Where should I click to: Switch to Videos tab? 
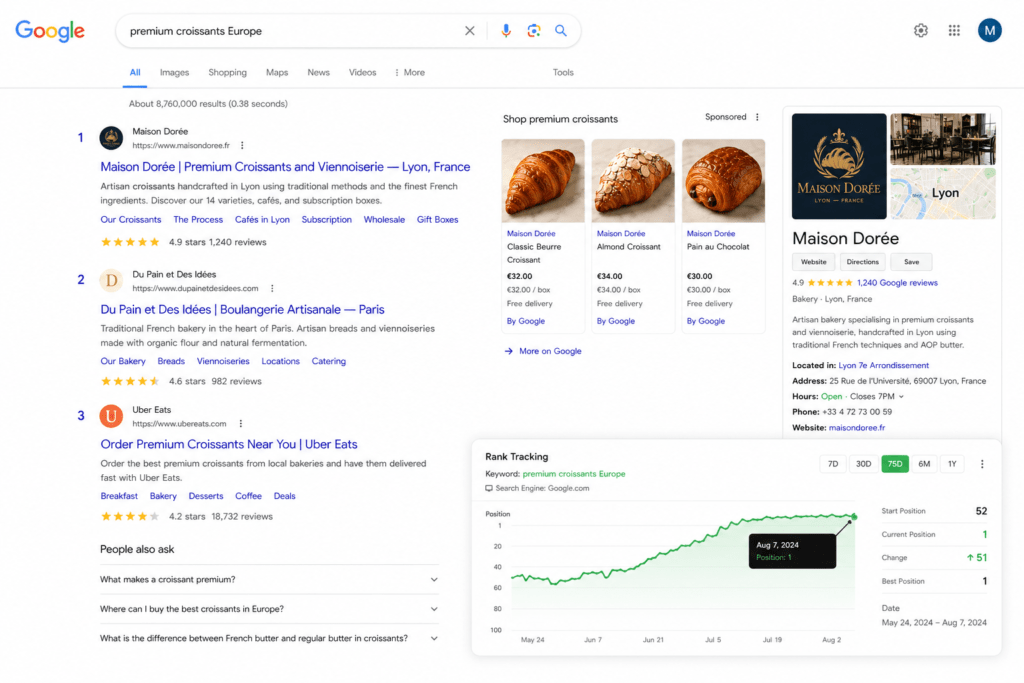click(x=362, y=72)
